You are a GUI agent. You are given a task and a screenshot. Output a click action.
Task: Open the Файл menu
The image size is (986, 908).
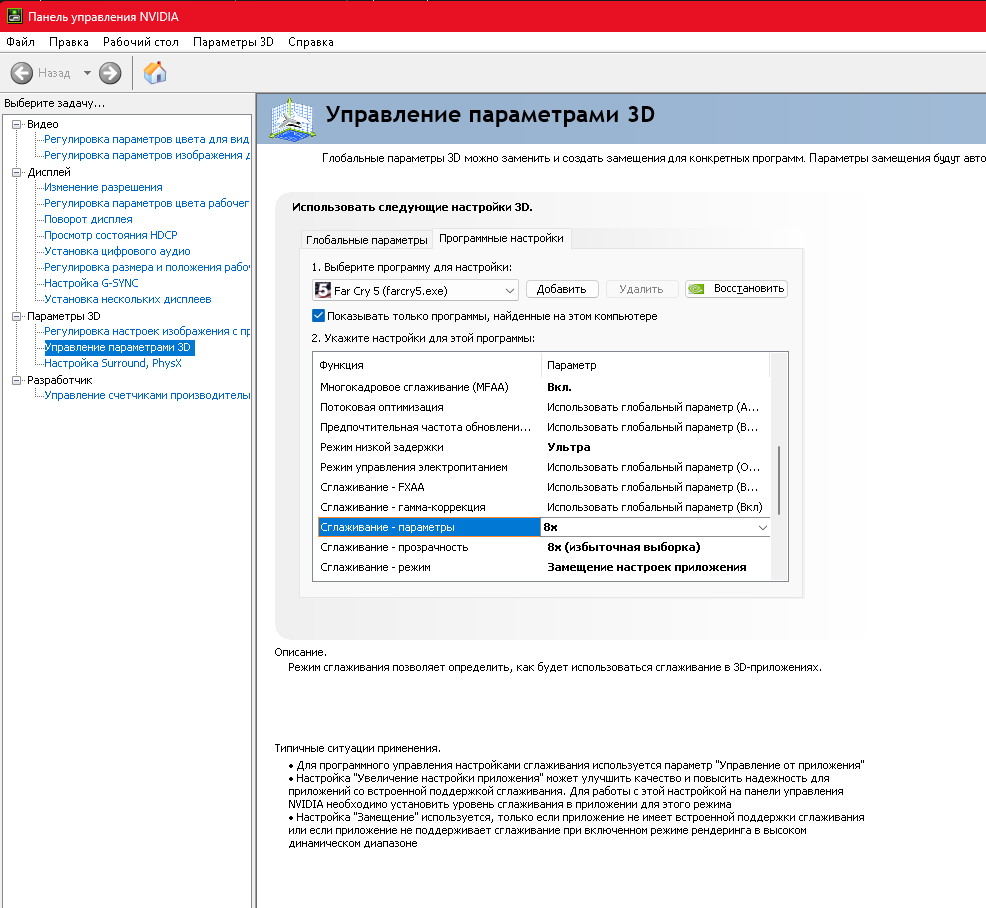tap(20, 42)
